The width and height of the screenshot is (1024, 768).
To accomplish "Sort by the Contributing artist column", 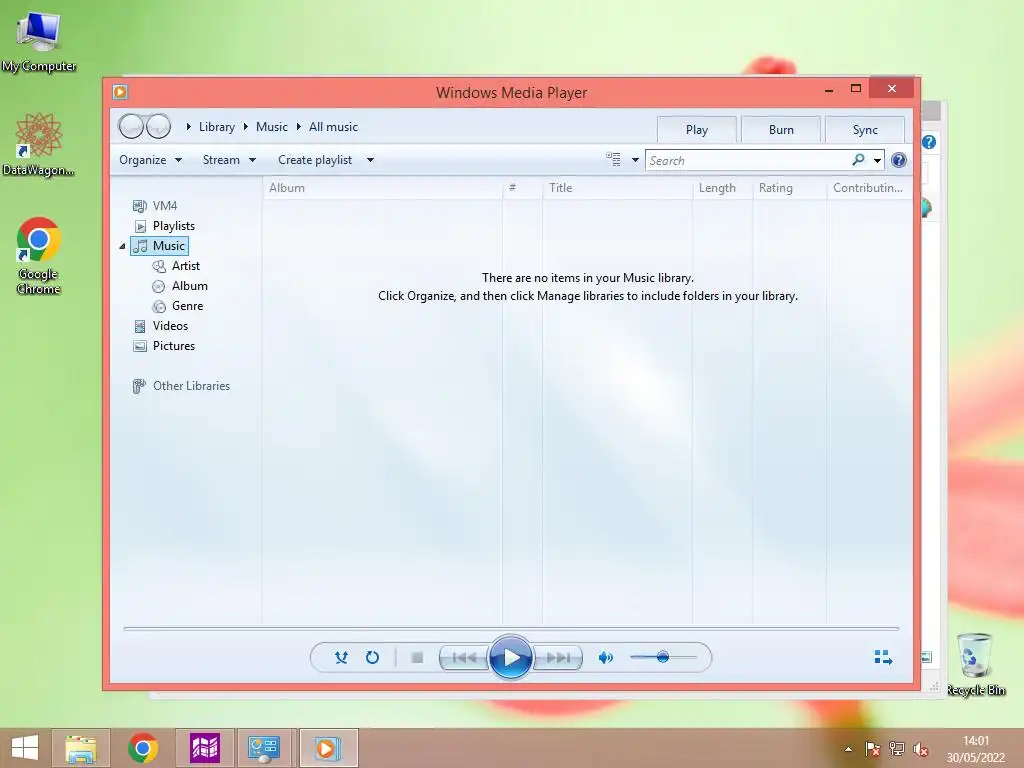I will tap(869, 188).
